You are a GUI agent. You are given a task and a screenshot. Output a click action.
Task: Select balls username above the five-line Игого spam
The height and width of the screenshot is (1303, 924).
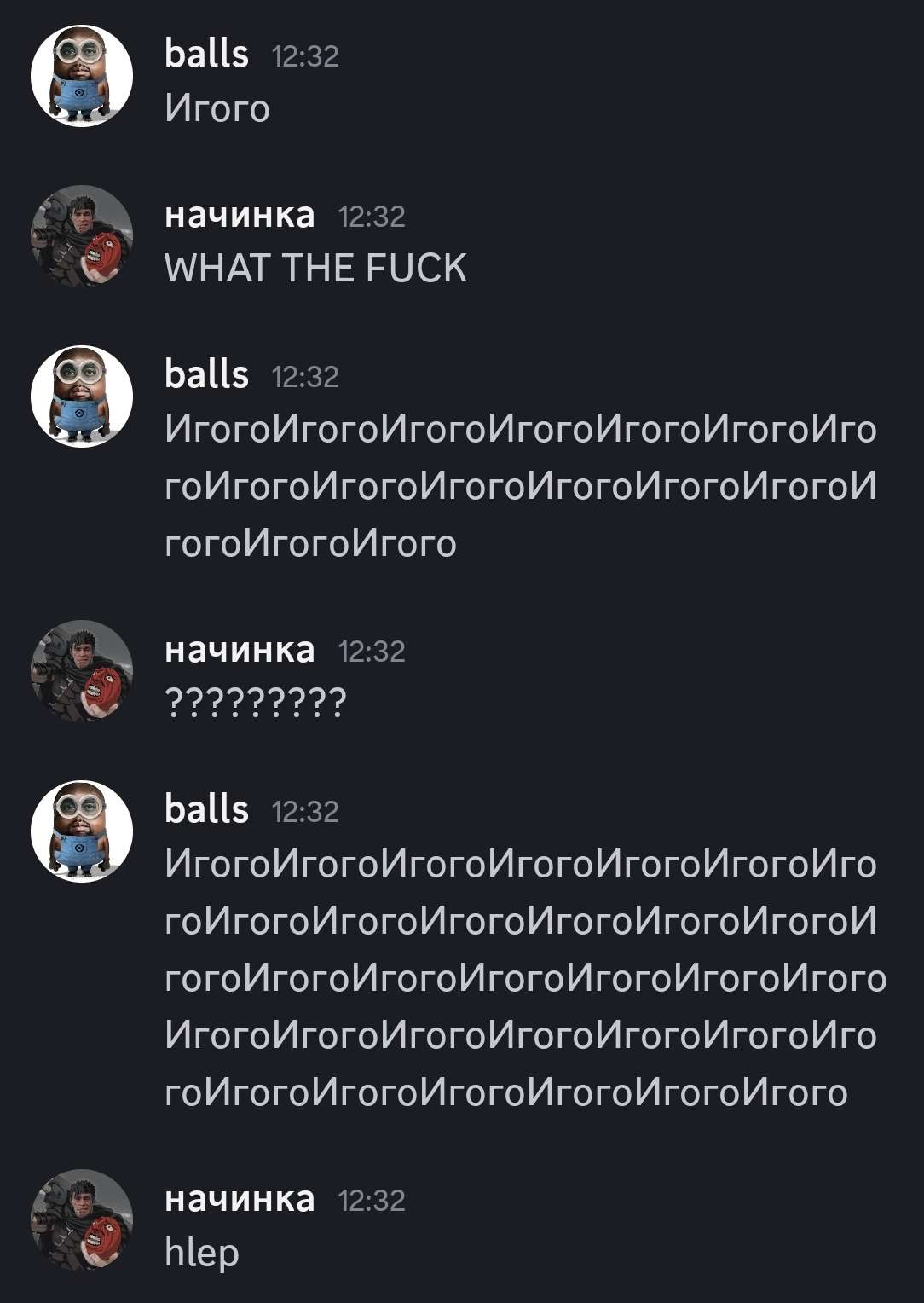tap(206, 809)
